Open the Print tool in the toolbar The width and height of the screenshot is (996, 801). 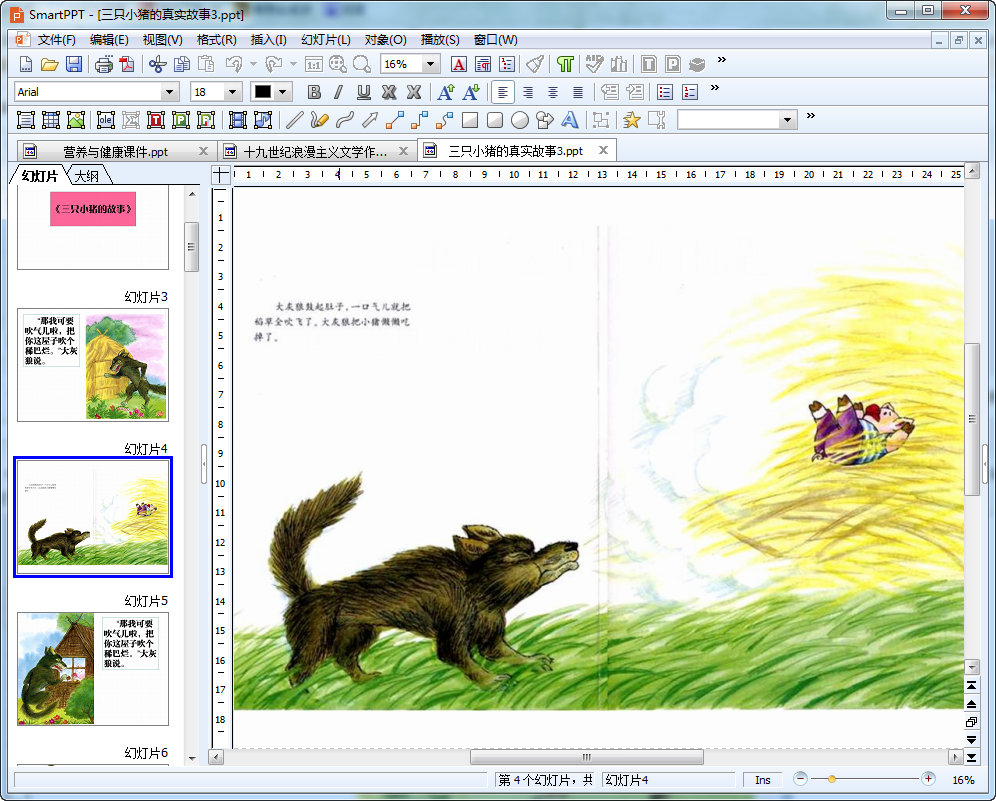pos(104,64)
